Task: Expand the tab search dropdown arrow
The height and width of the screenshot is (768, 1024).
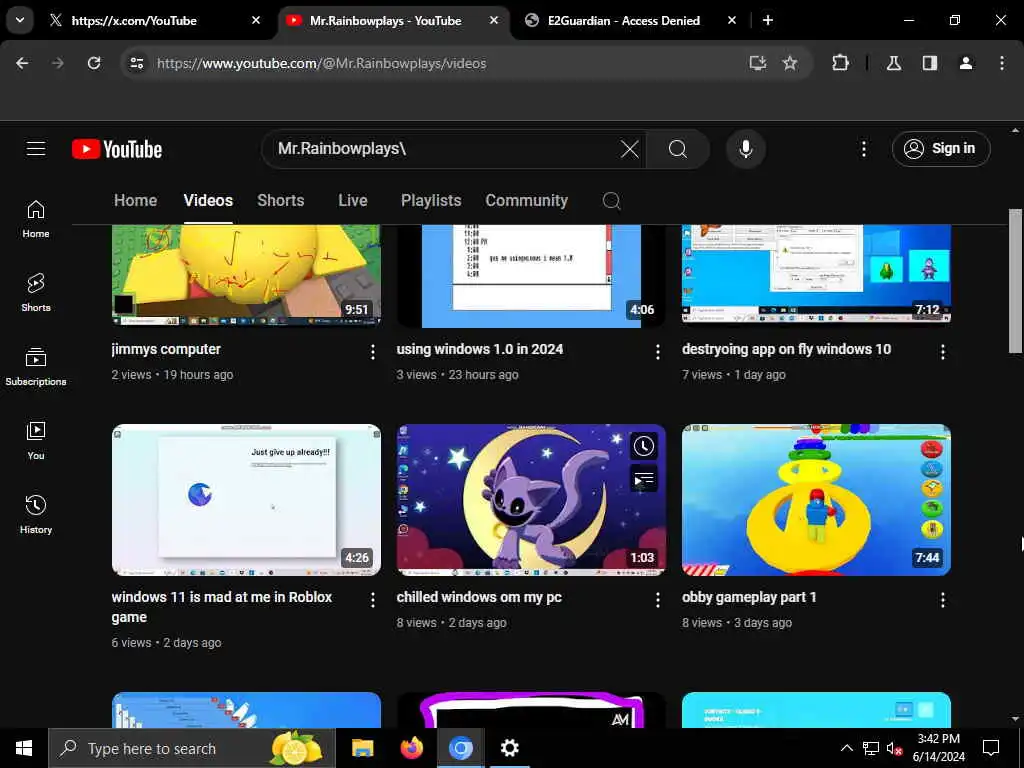Action: click(20, 20)
